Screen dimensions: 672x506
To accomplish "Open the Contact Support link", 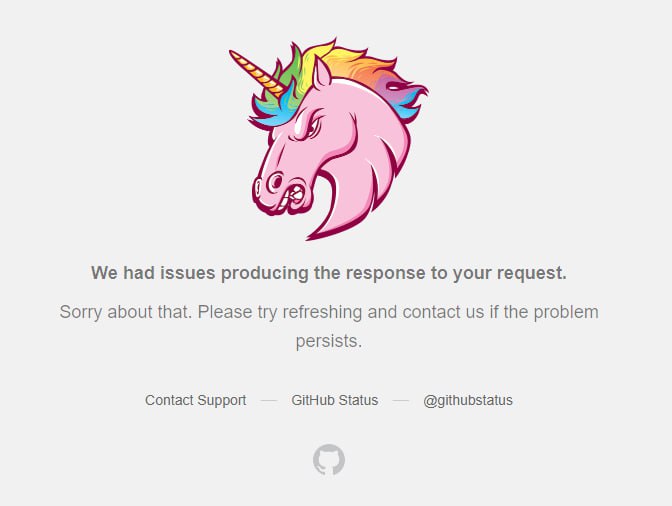I will 195,400.
